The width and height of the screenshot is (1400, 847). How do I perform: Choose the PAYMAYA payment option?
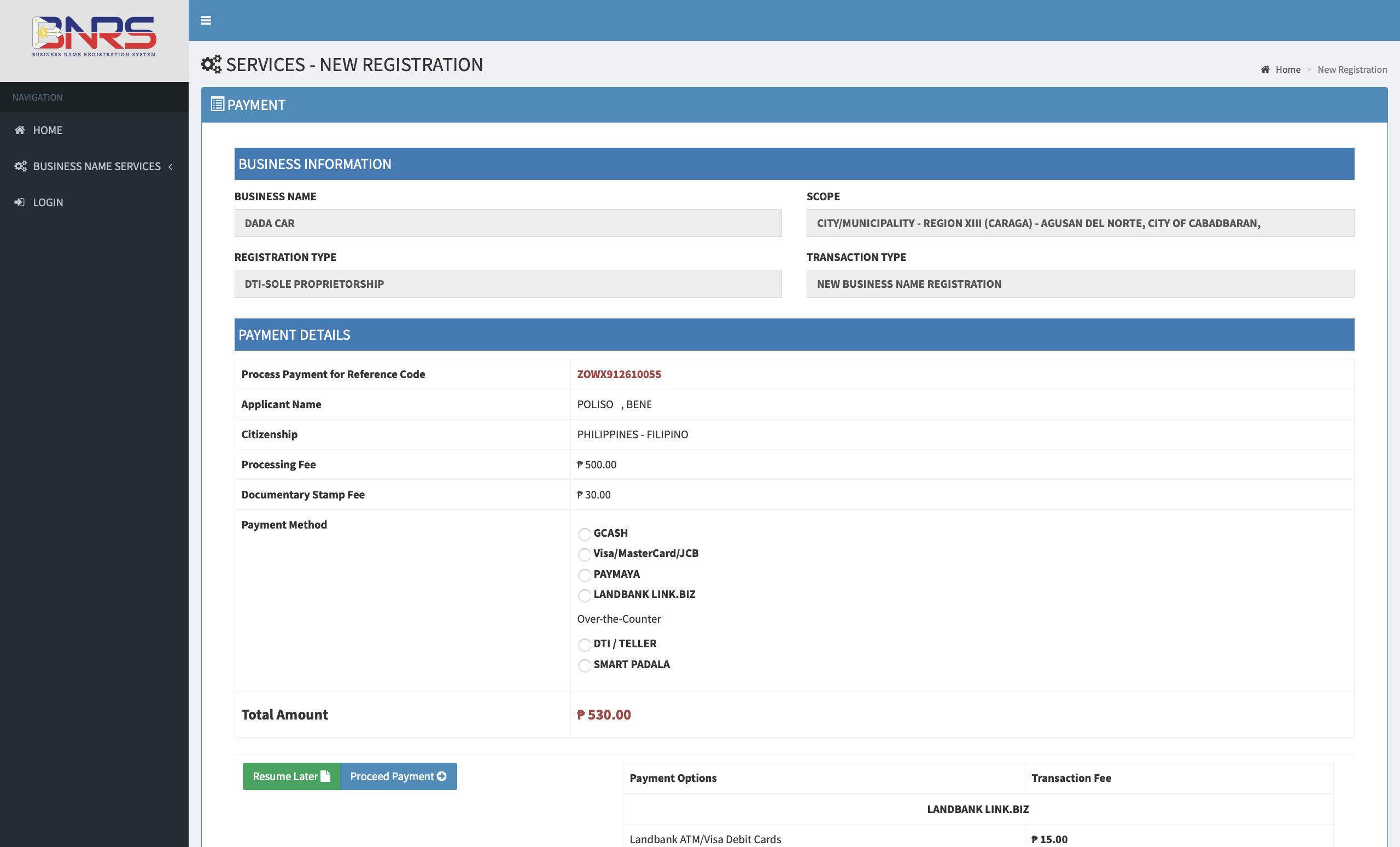point(585,575)
